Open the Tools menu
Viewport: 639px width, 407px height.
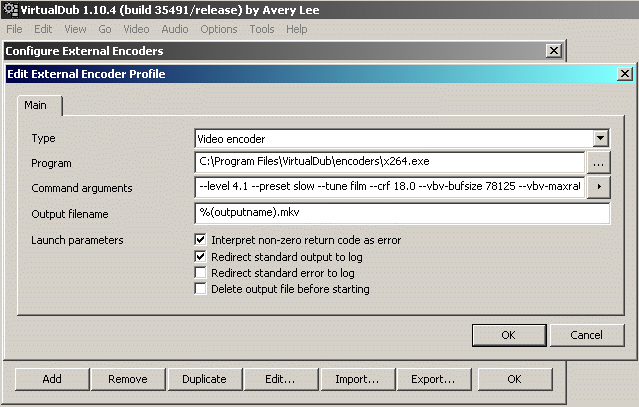[x=262, y=29]
